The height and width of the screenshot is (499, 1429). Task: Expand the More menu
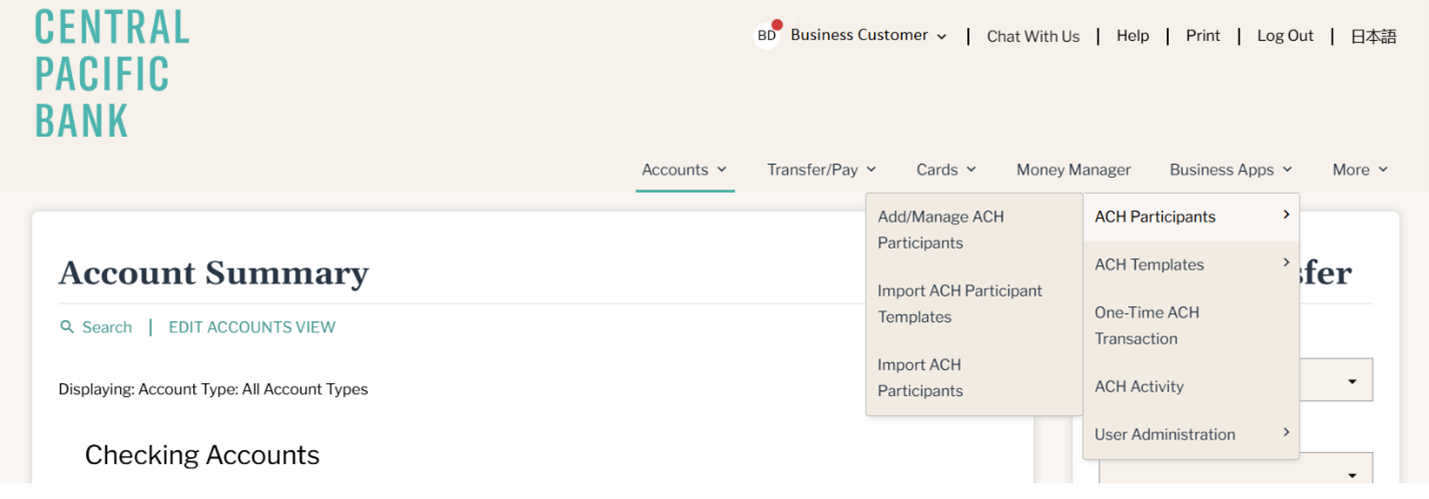click(x=1360, y=170)
